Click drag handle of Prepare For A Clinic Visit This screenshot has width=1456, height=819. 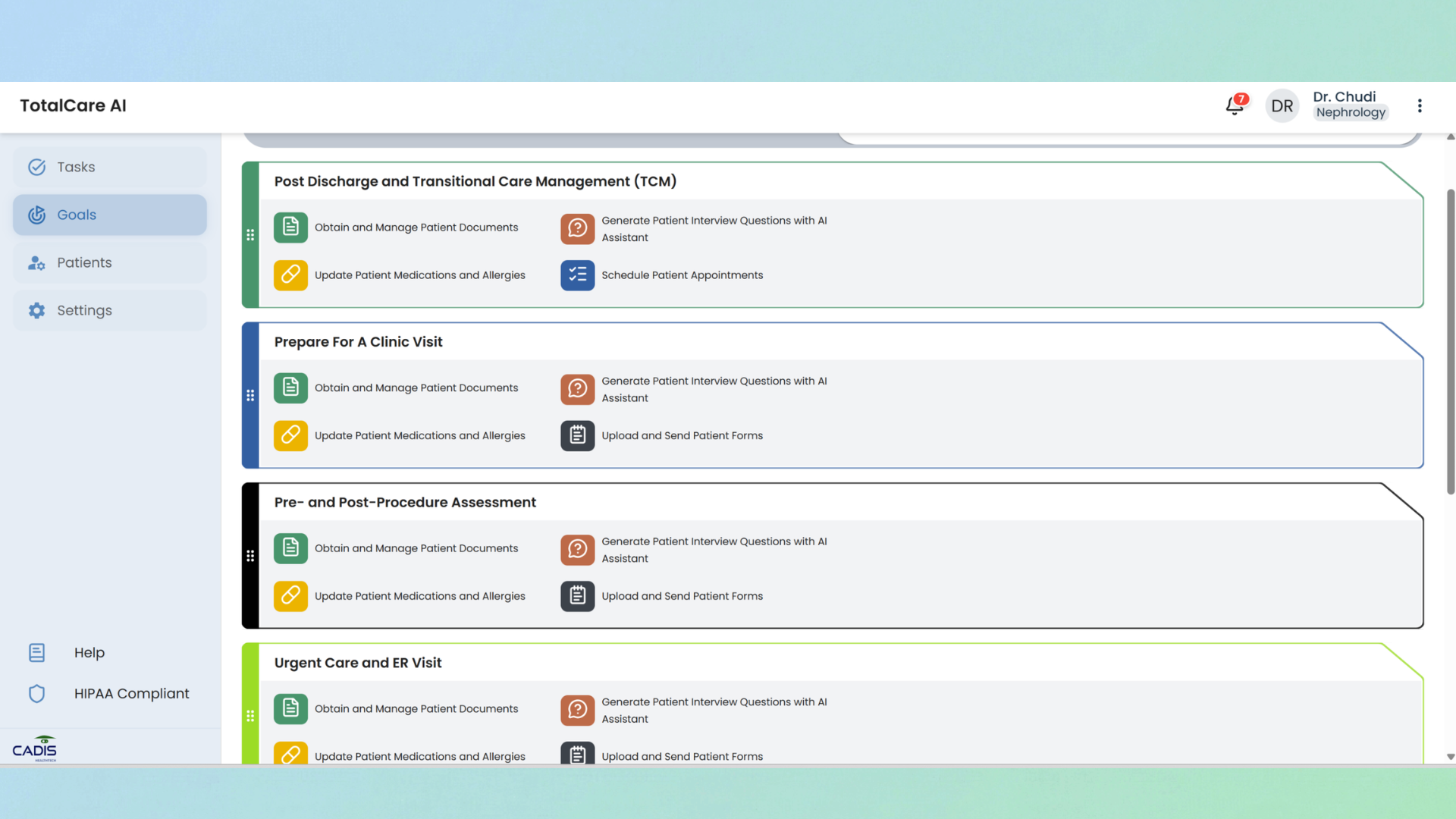250,395
